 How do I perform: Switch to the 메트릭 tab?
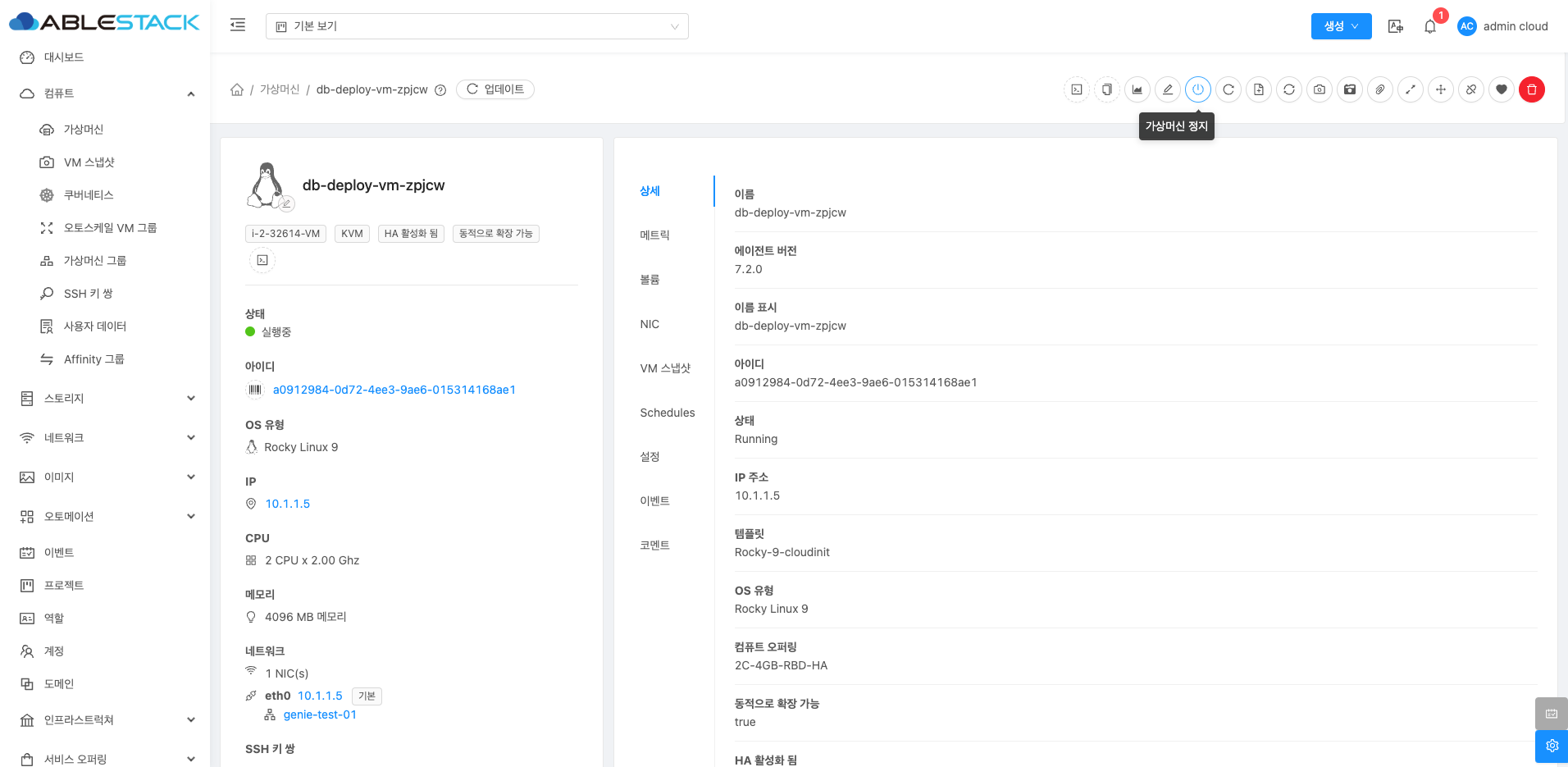(x=654, y=235)
